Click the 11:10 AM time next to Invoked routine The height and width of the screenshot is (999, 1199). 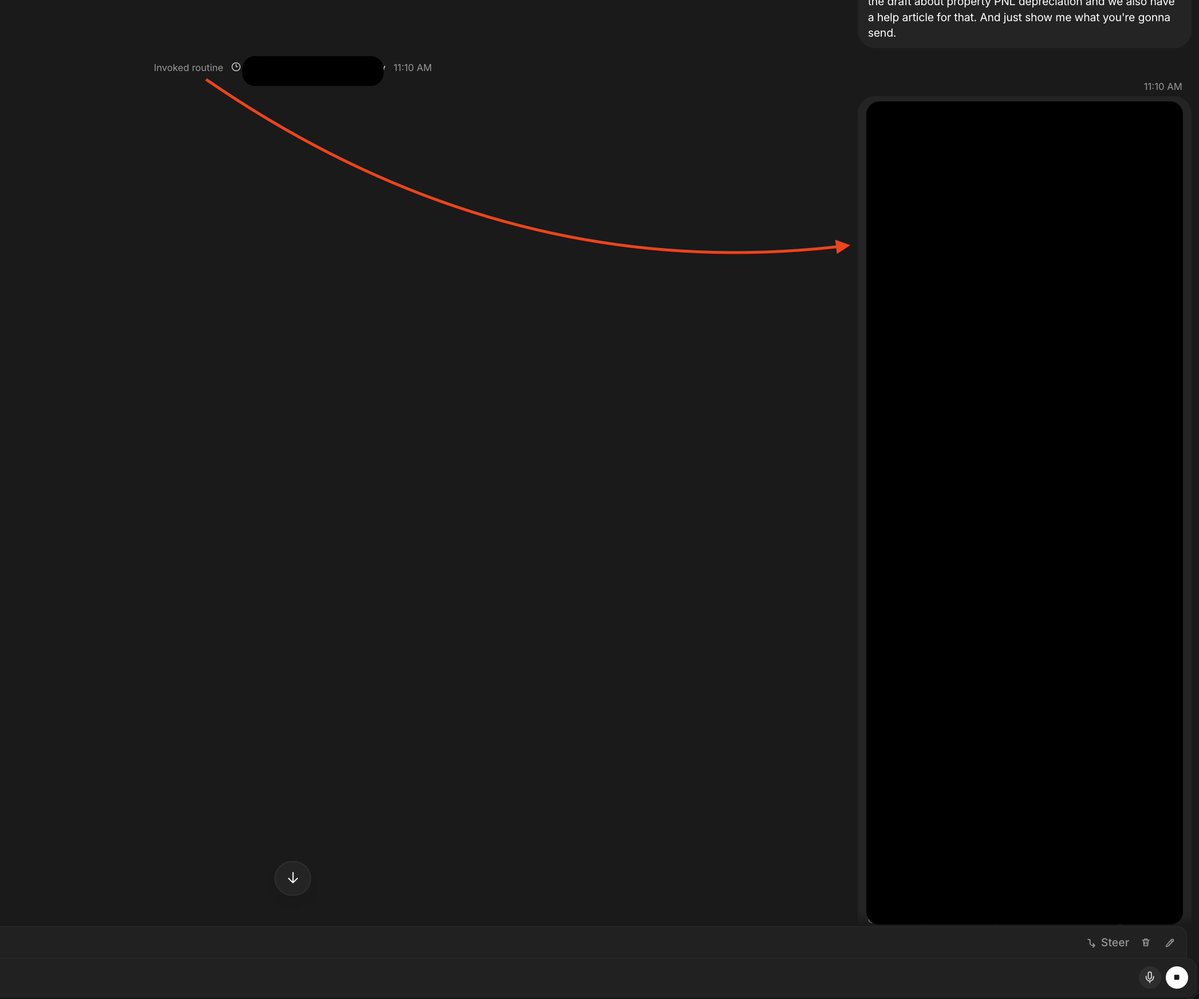tap(412, 68)
